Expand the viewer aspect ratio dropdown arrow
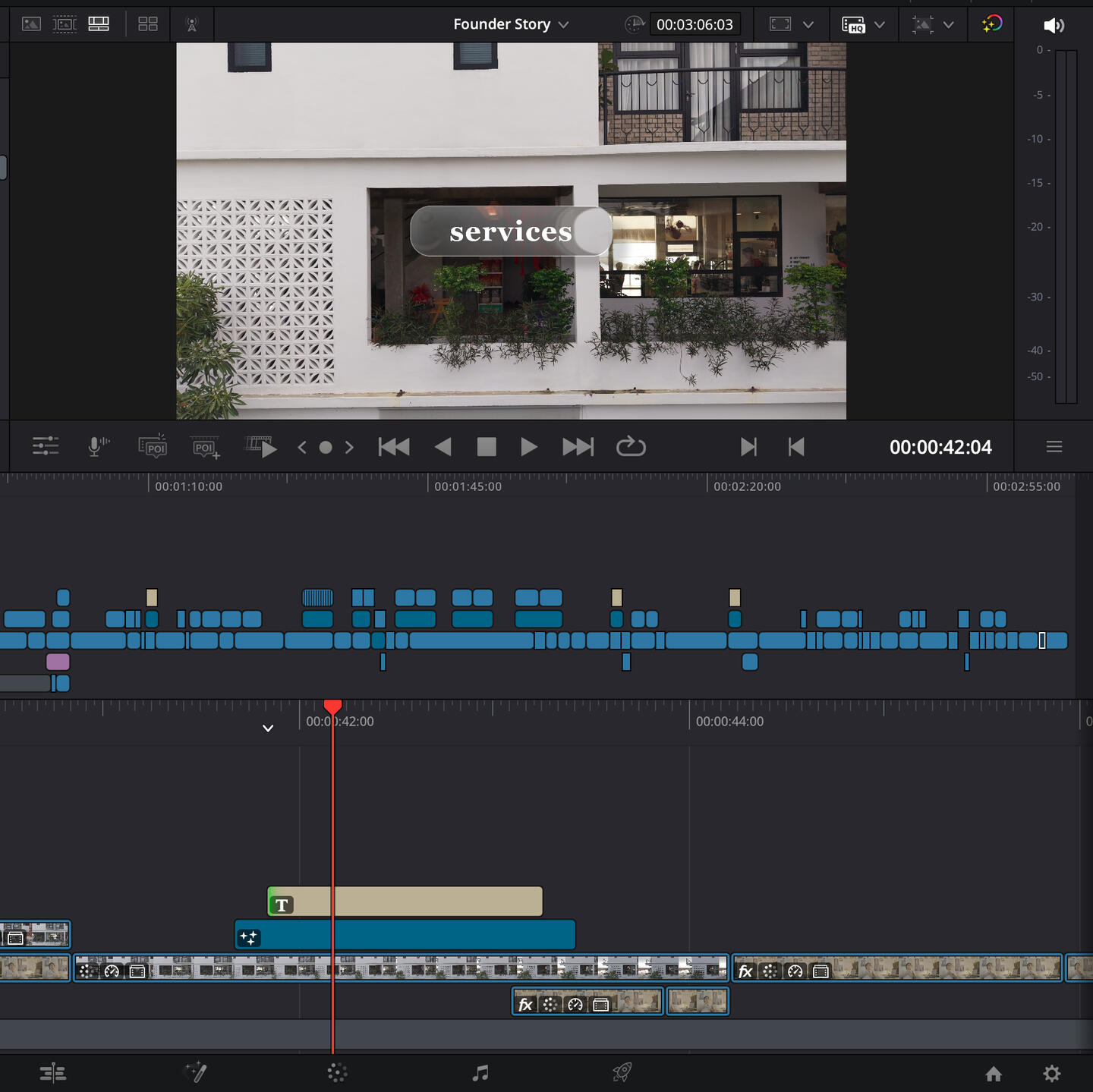The width and height of the screenshot is (1093, 1092). click(x=808, y=24)
